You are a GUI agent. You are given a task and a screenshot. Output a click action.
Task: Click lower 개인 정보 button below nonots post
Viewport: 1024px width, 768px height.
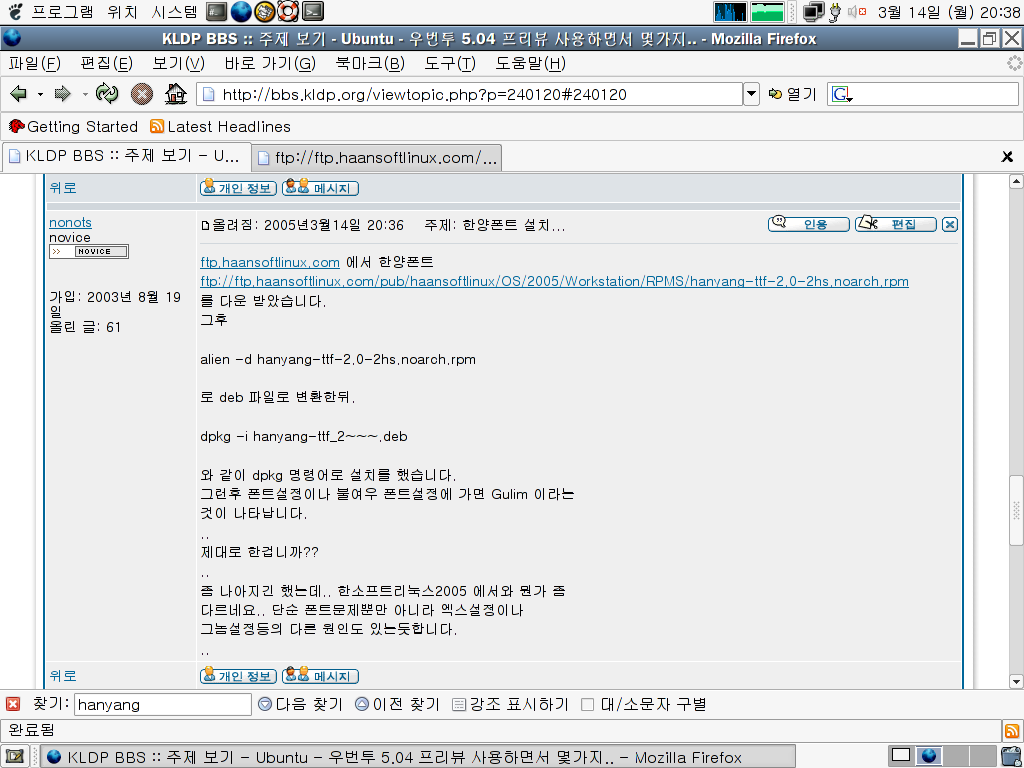tap(238, 676)
